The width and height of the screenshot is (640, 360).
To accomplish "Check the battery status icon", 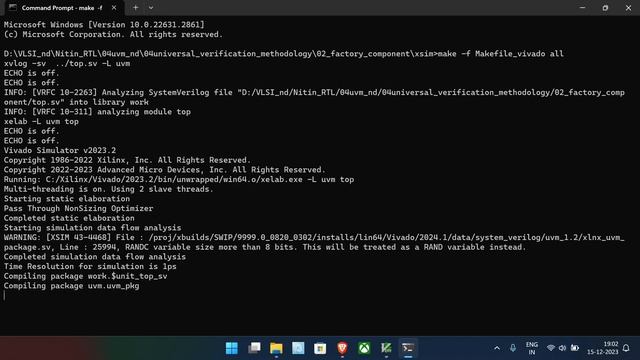I will pos(575,348).
